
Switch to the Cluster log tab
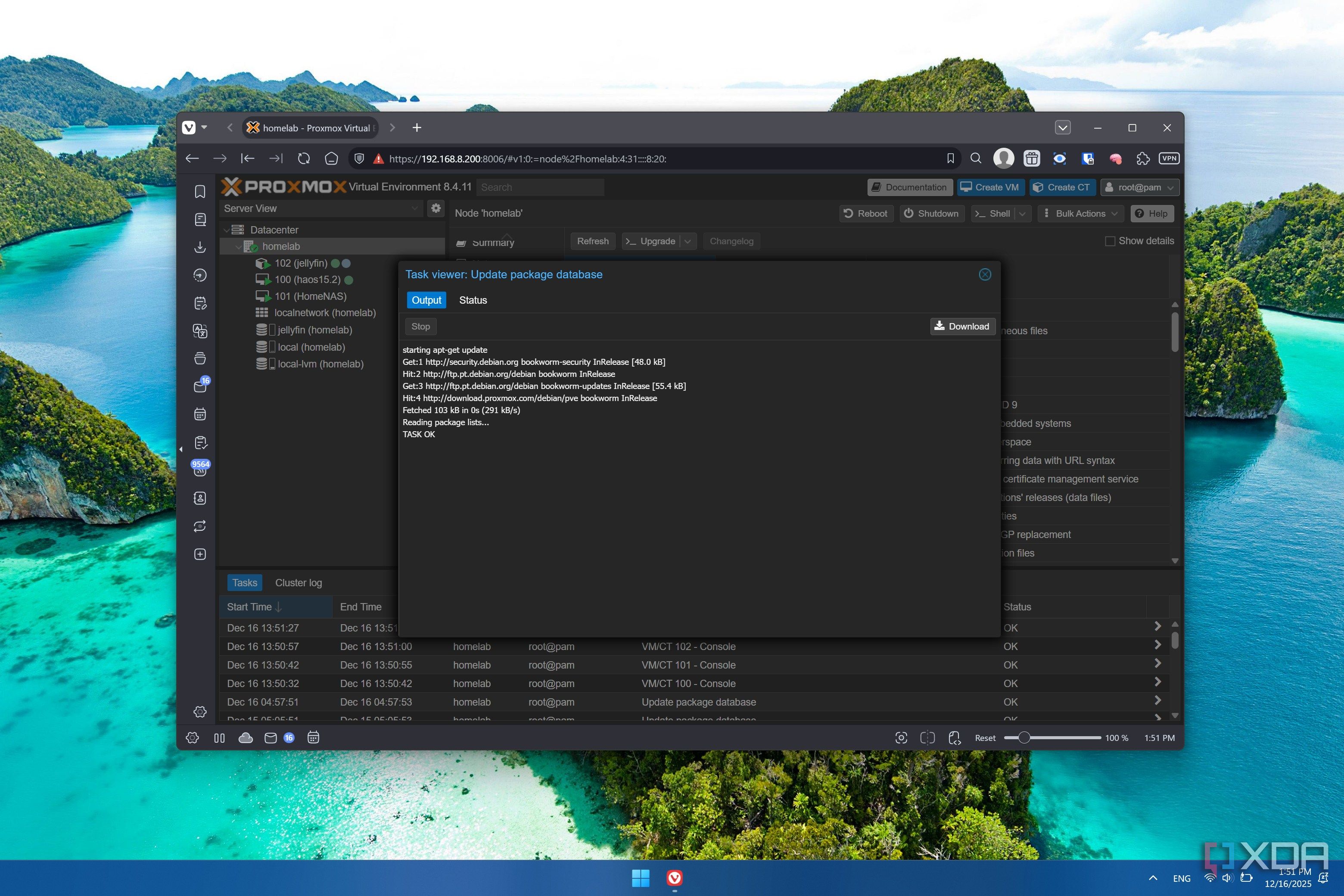tap(298, 583)
